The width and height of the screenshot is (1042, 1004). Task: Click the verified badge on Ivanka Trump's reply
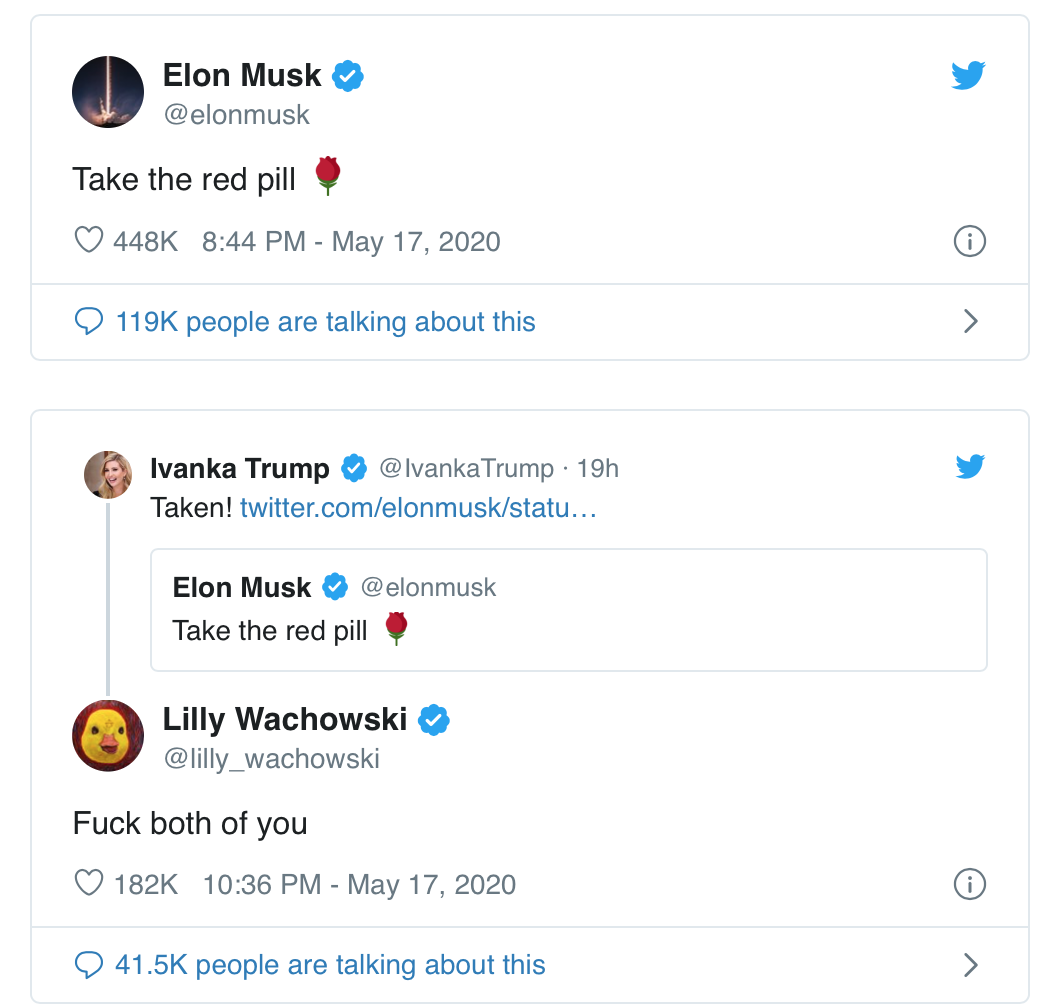(353, 467)
